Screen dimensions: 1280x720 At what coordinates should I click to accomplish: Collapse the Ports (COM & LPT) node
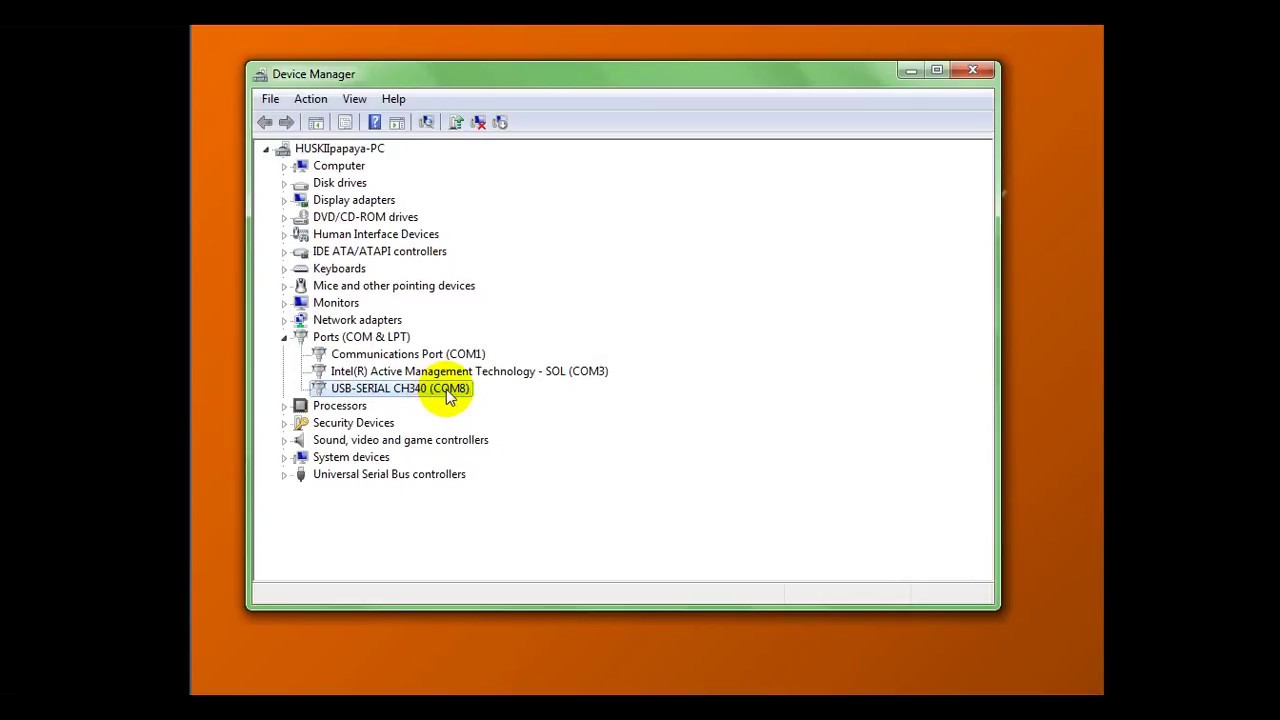tap(284, 338)
